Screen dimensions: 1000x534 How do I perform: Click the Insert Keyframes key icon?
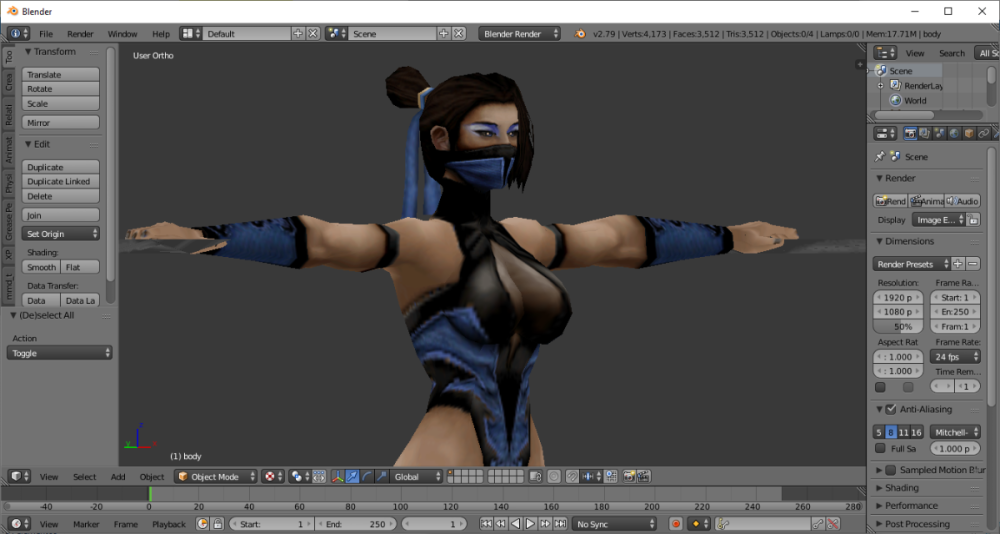pyautogui.click(x=818, y=524)
